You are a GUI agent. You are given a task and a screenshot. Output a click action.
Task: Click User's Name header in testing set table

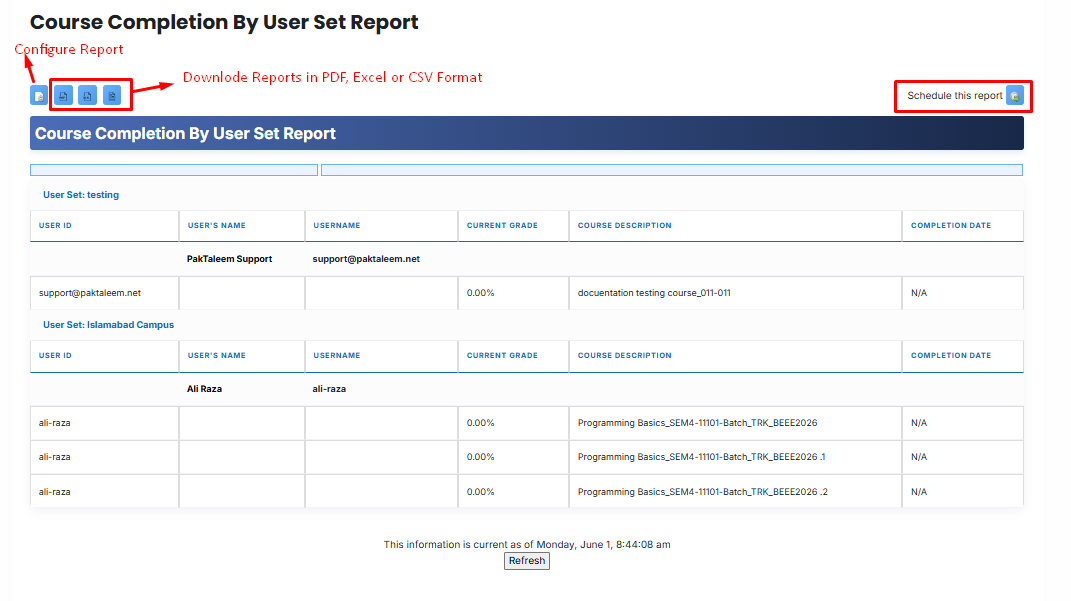[217, 225]
